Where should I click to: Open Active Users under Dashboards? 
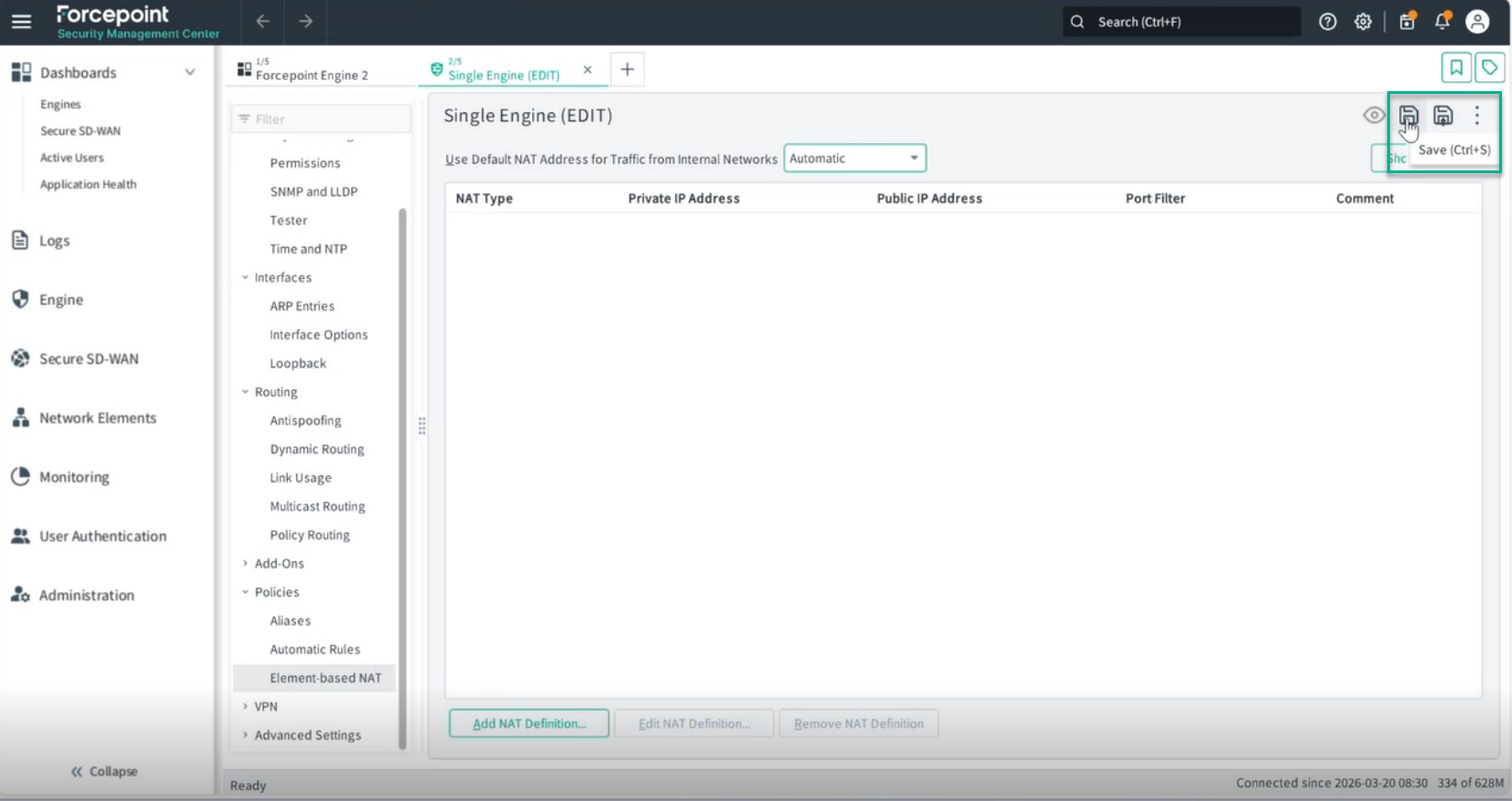click(x=72, y=158)
